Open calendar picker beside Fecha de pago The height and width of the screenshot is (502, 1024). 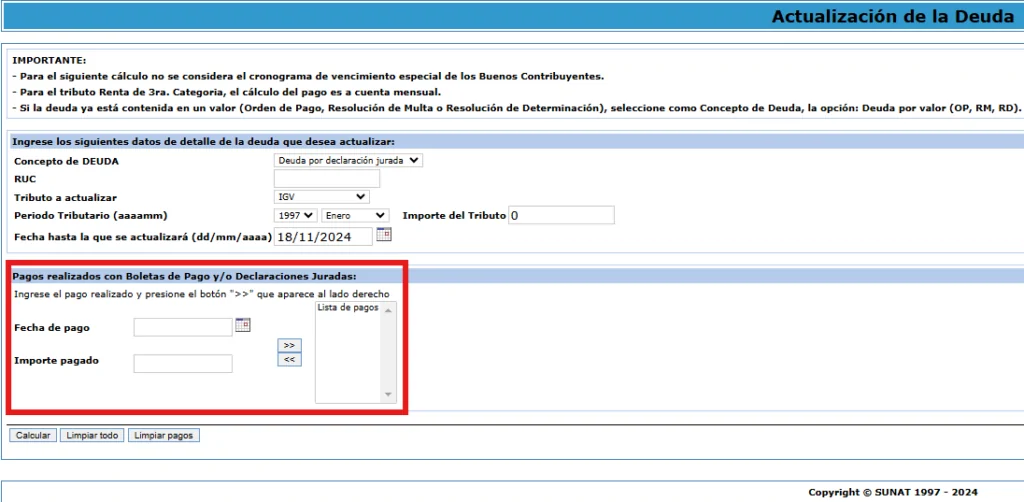[x=242, y=325]
